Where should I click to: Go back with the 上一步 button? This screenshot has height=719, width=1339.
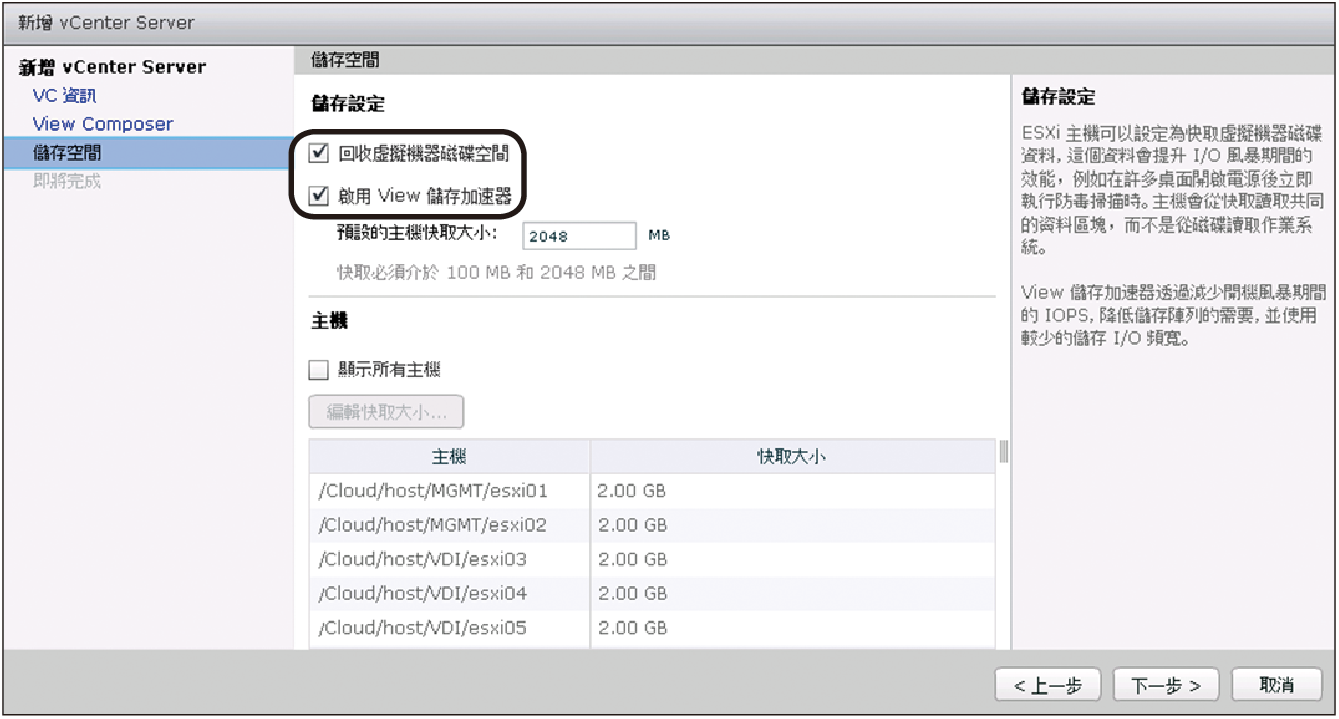coord(1047,685)
